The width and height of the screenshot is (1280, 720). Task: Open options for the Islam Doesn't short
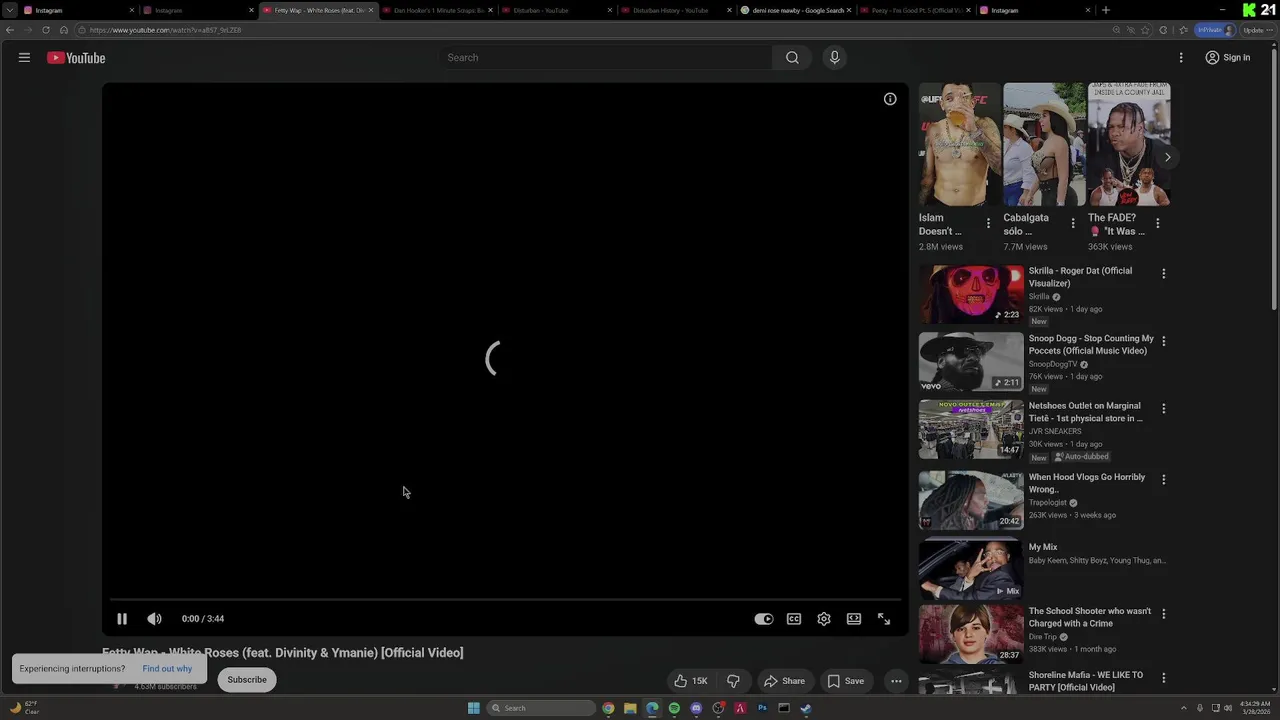(988, 224)
